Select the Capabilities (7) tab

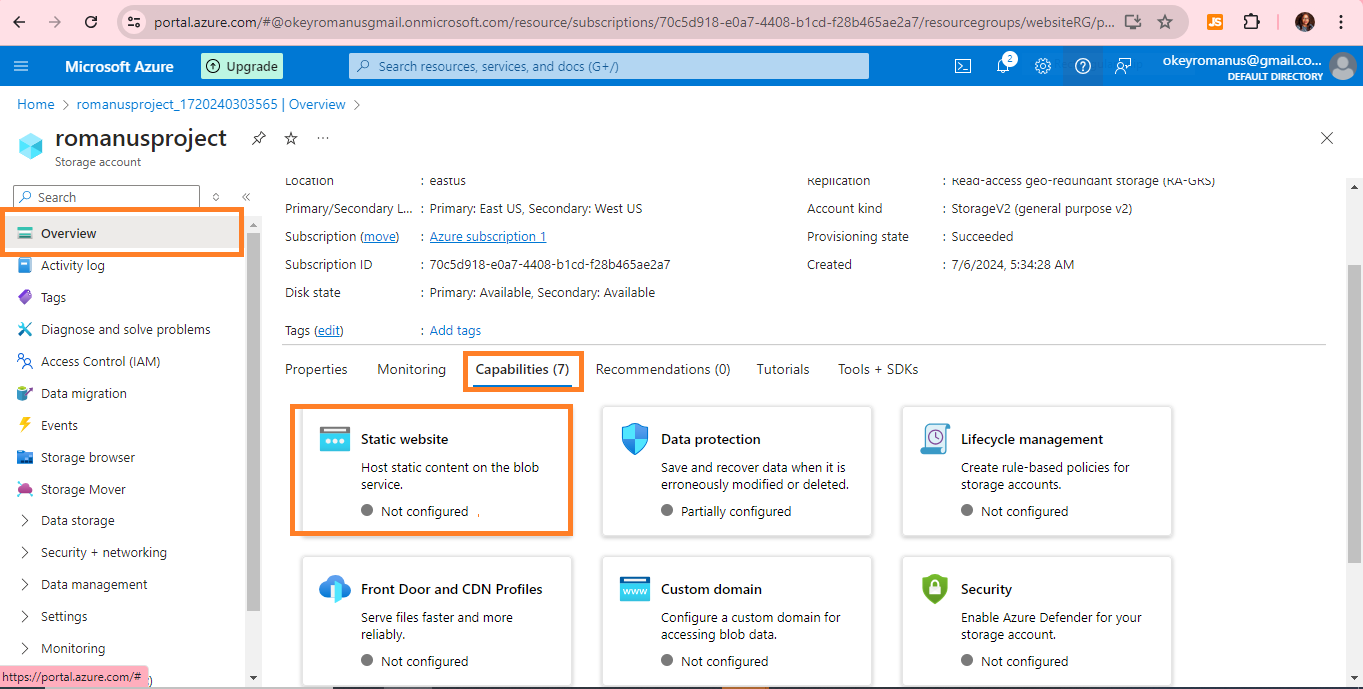tap(522, 369)
